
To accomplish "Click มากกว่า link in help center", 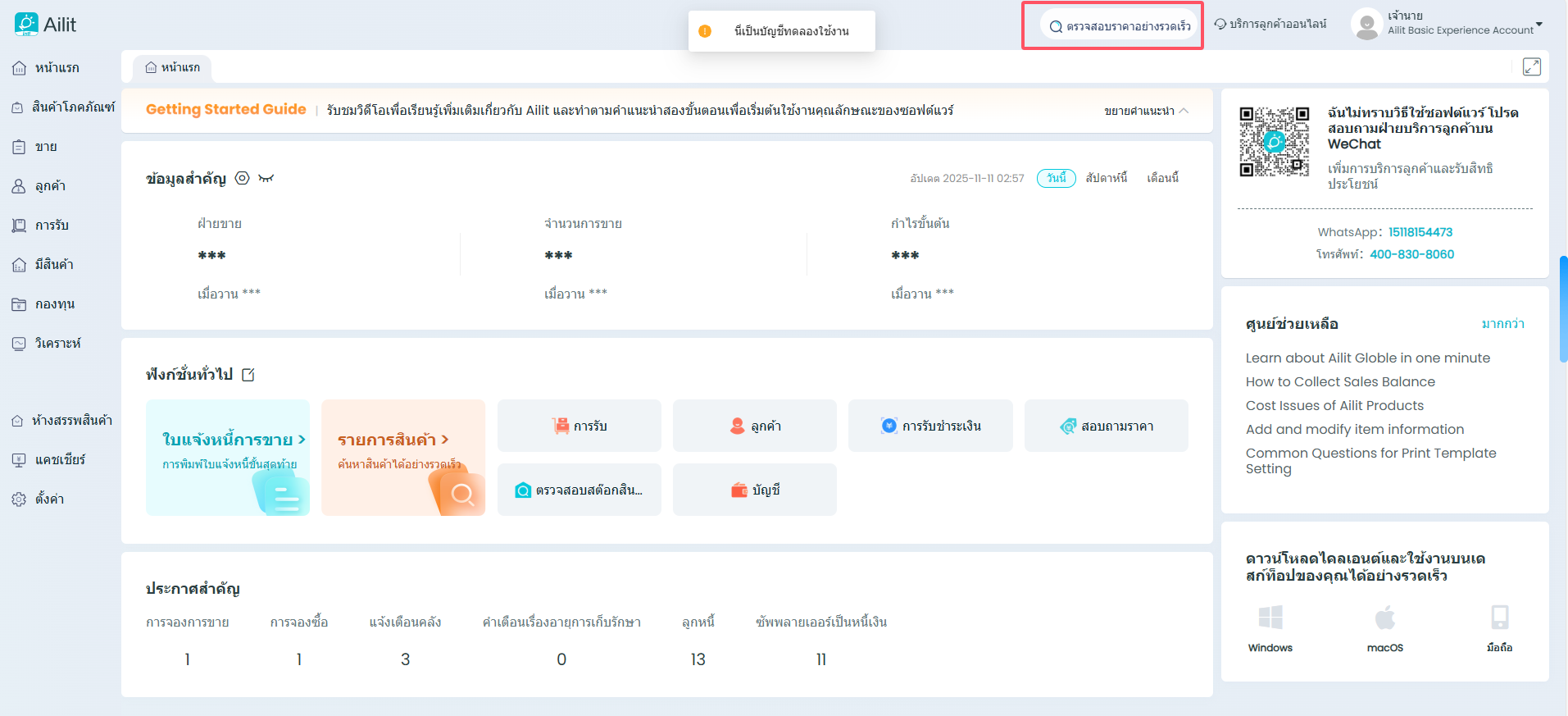I will tap(1502, 324).
